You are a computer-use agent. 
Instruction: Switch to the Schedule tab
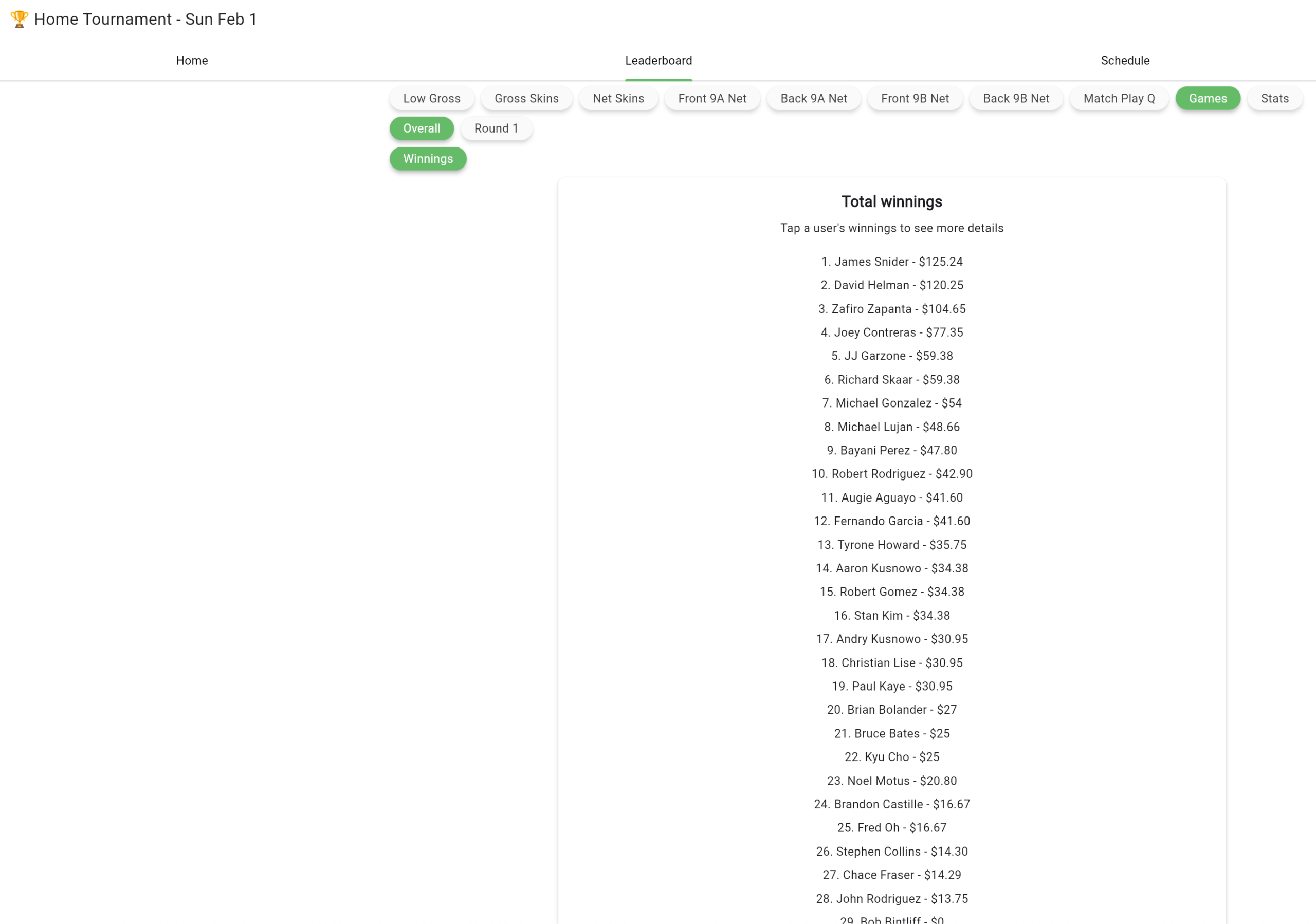[1125, 60]
